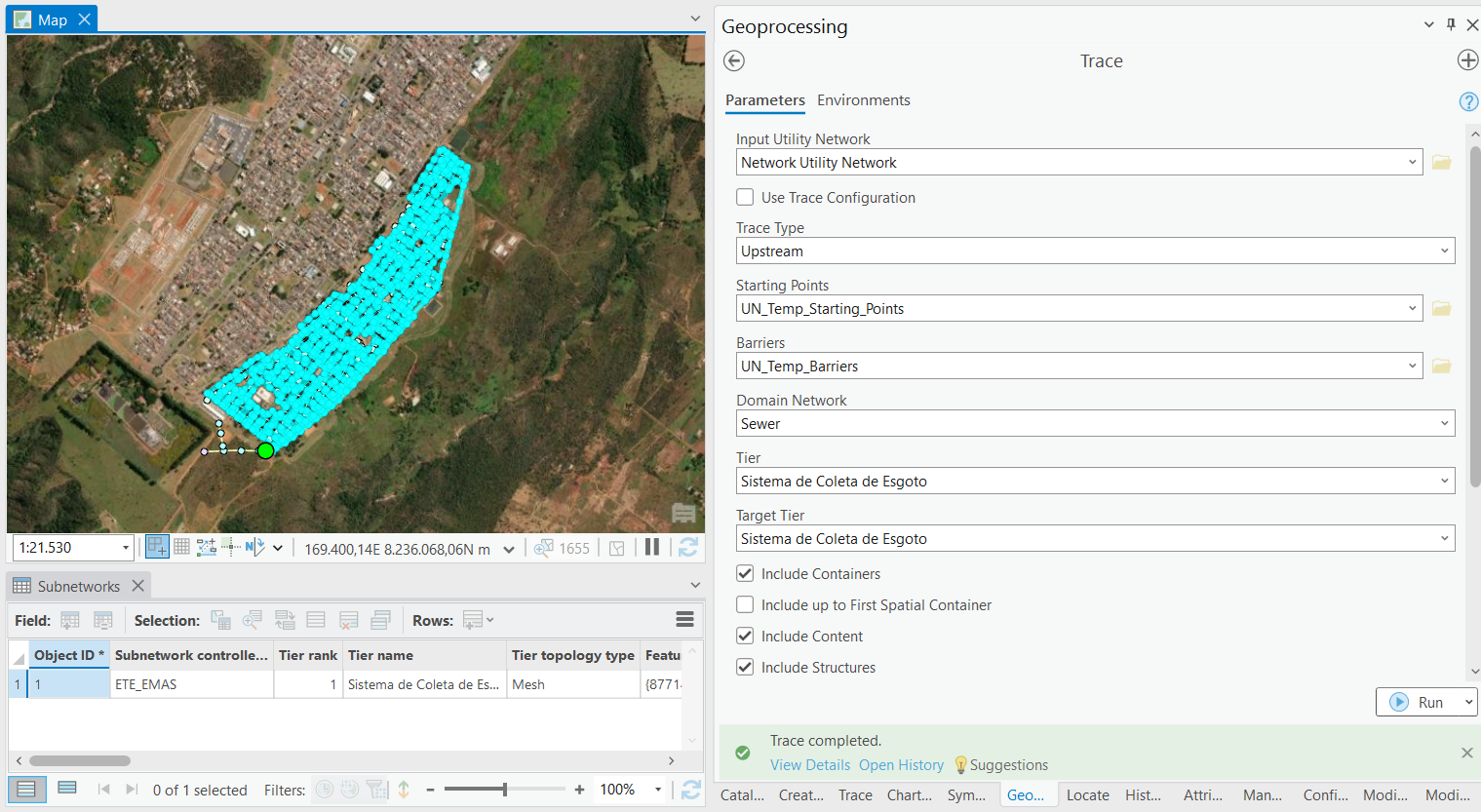Pause map drawing from the status bar
This screenshot has height=812, width=1481.
652,547
